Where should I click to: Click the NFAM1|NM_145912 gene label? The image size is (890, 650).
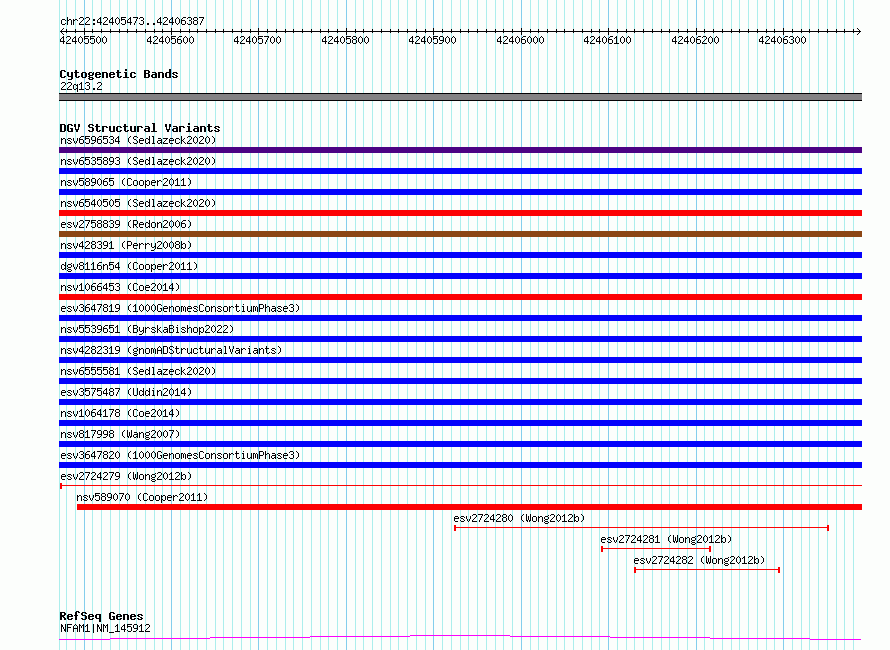click(105, 628)
